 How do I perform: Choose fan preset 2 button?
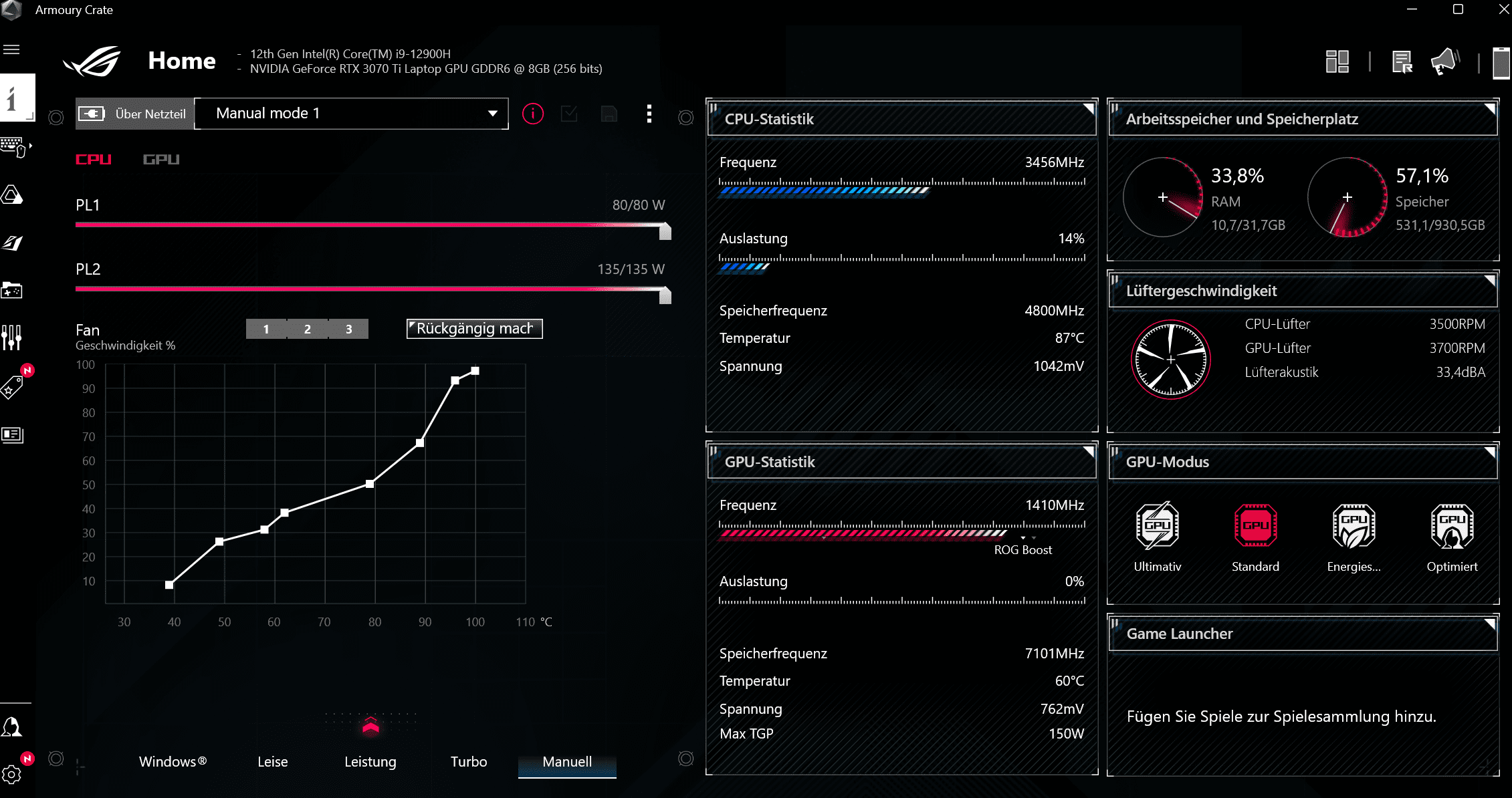click(307, 329)
